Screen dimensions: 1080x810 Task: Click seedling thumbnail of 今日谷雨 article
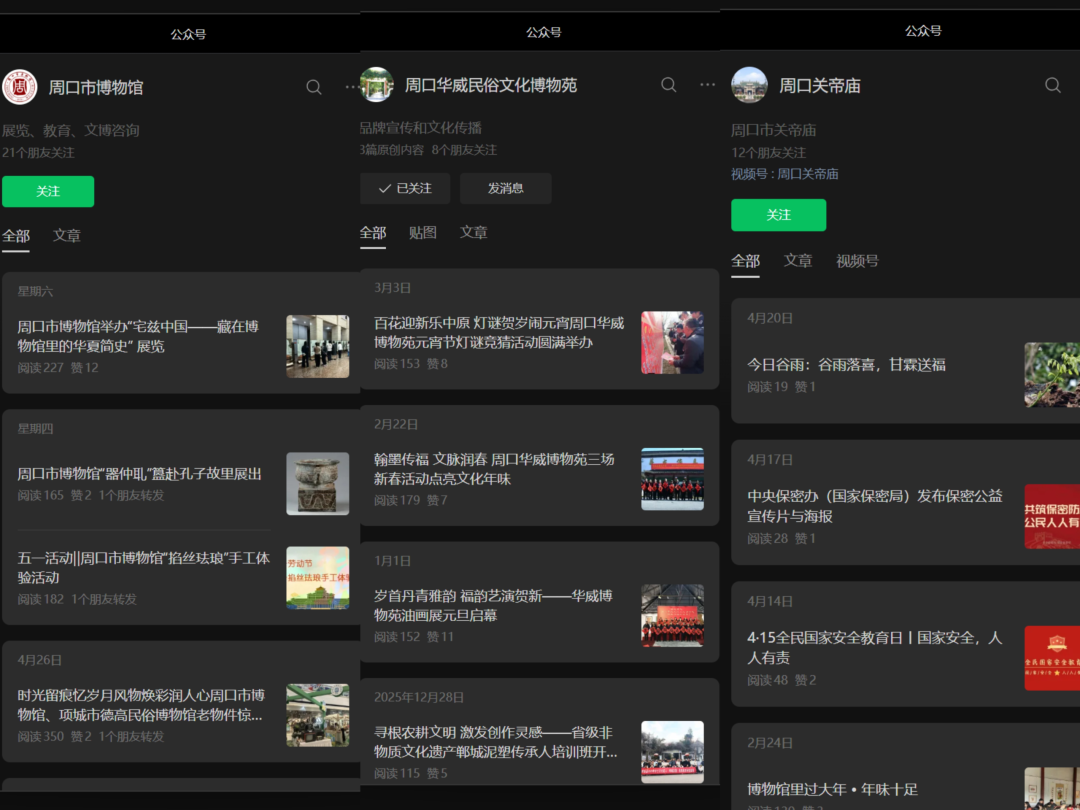click(x=1052, y=375)
